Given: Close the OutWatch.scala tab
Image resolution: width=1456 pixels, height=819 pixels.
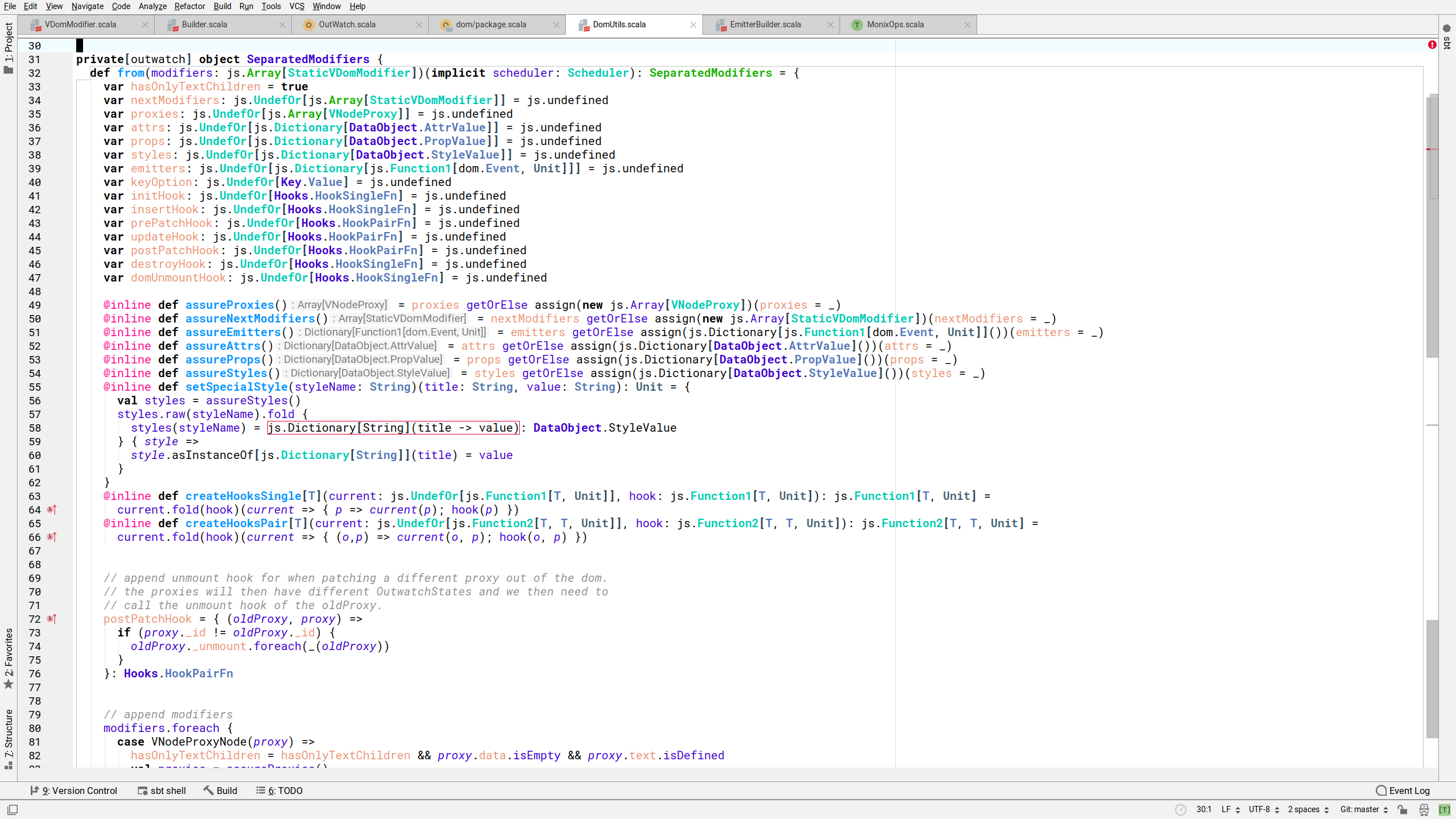Looking at the screenshot, I should (x=419, y=24).
